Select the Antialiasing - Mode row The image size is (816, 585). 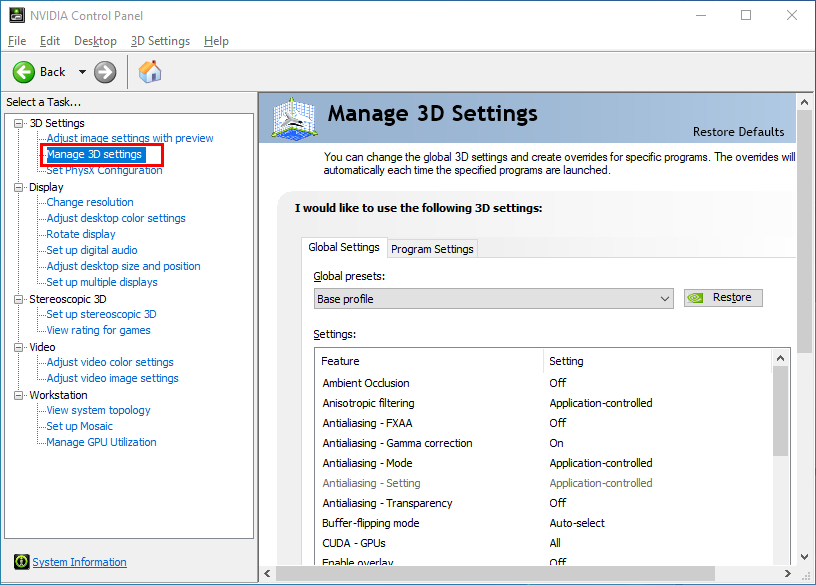point(543,463)
